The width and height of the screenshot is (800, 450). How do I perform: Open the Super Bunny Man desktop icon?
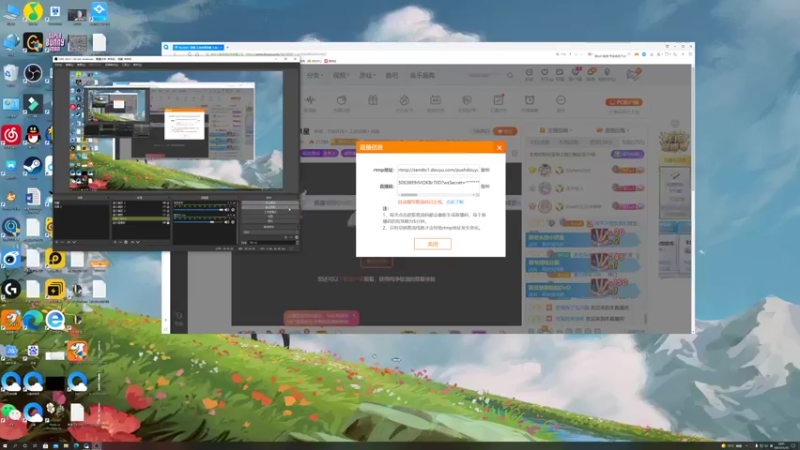click(55, 42)
